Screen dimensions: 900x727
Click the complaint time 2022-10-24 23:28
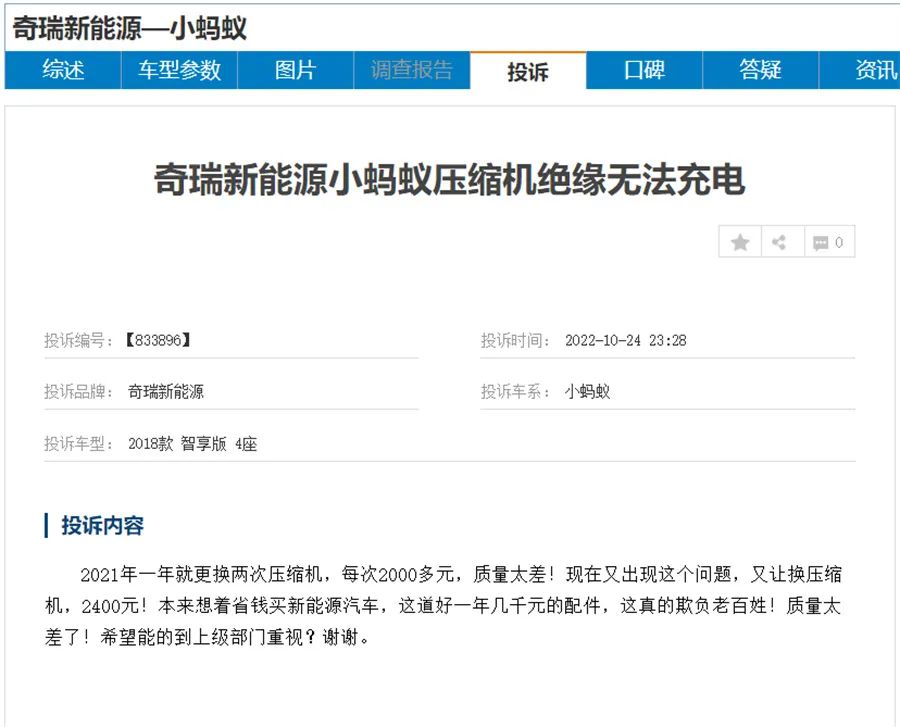coord(625,340)
